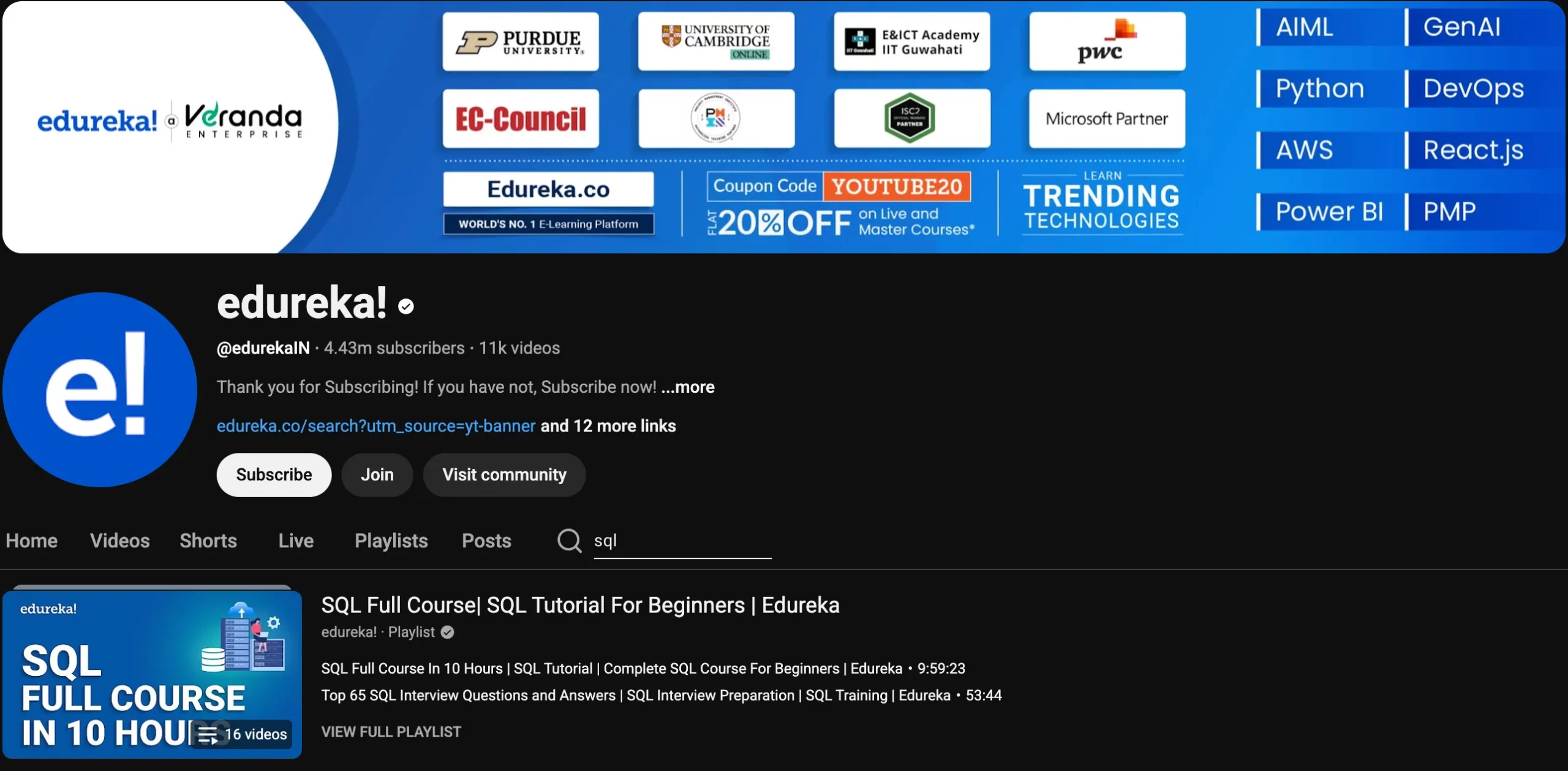
Task: Click the ISC2 Partner hexagon badge
Action: [x=911, y=118]
